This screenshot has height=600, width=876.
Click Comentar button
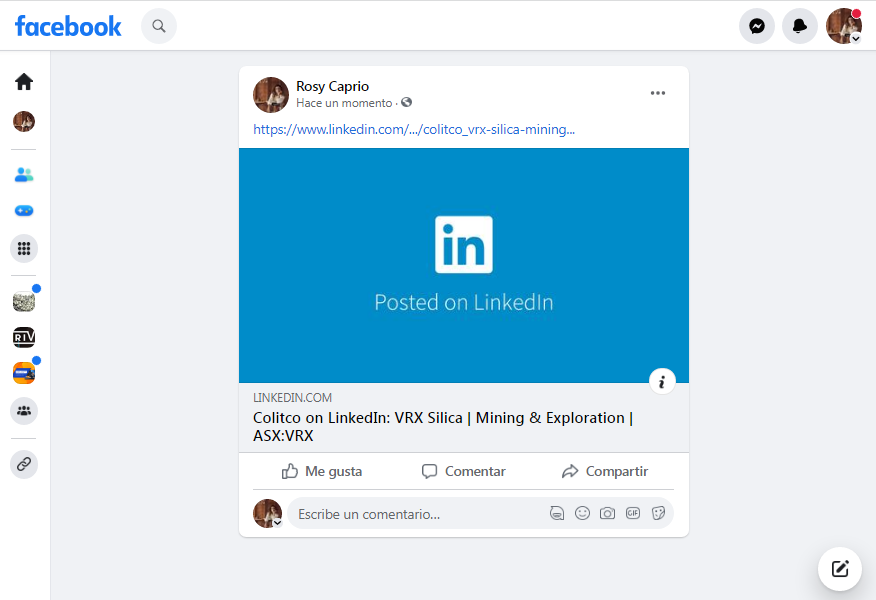pos(463,472)
